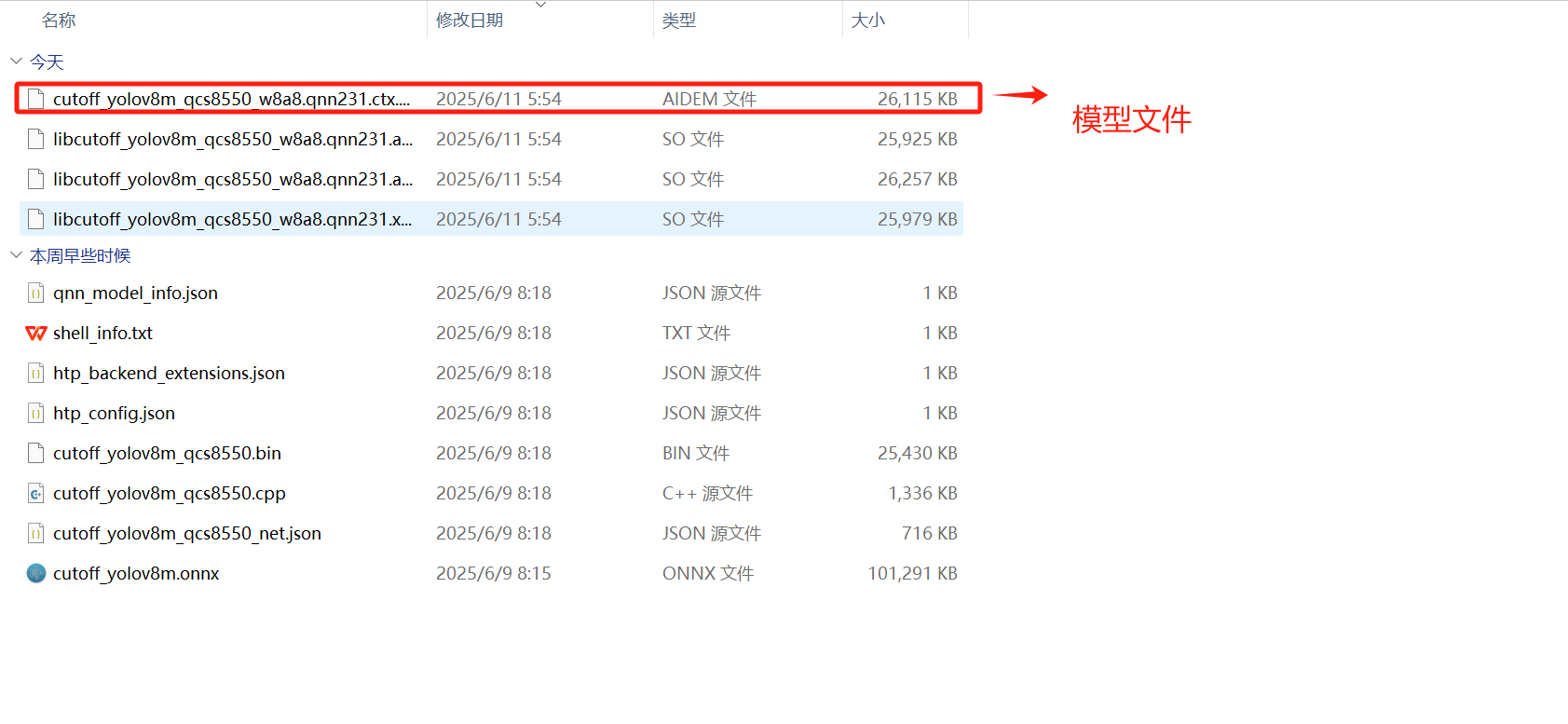Click the 25,925 KB size cell
Image resolution: width=1568 pixels, height=724 pixels.
(918, 139)
